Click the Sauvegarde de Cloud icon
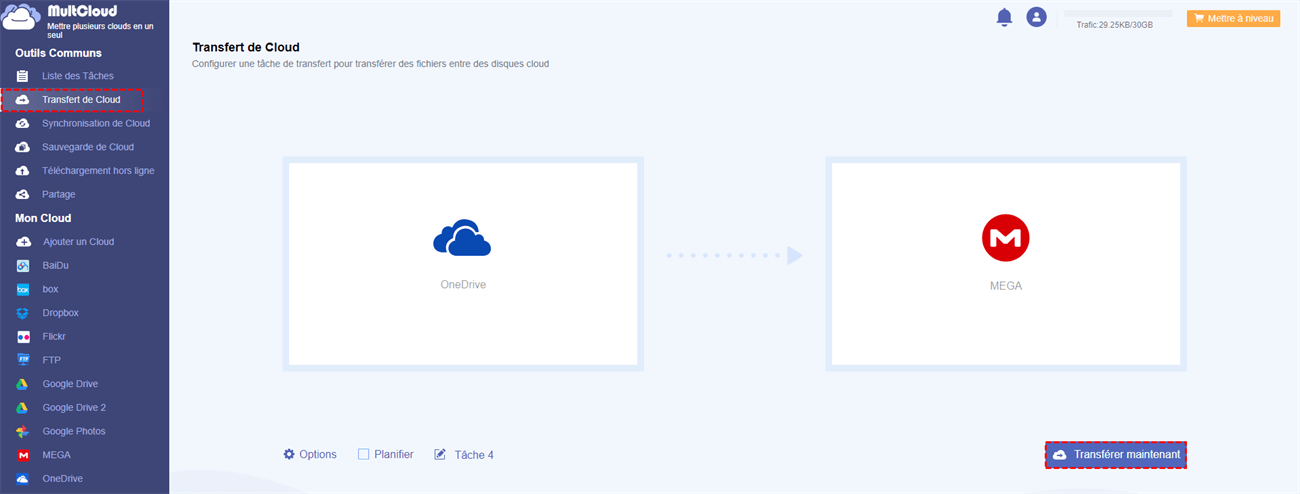Image resolution: width=1300 pixels, height=494 pixels. (x=23, y=147)
